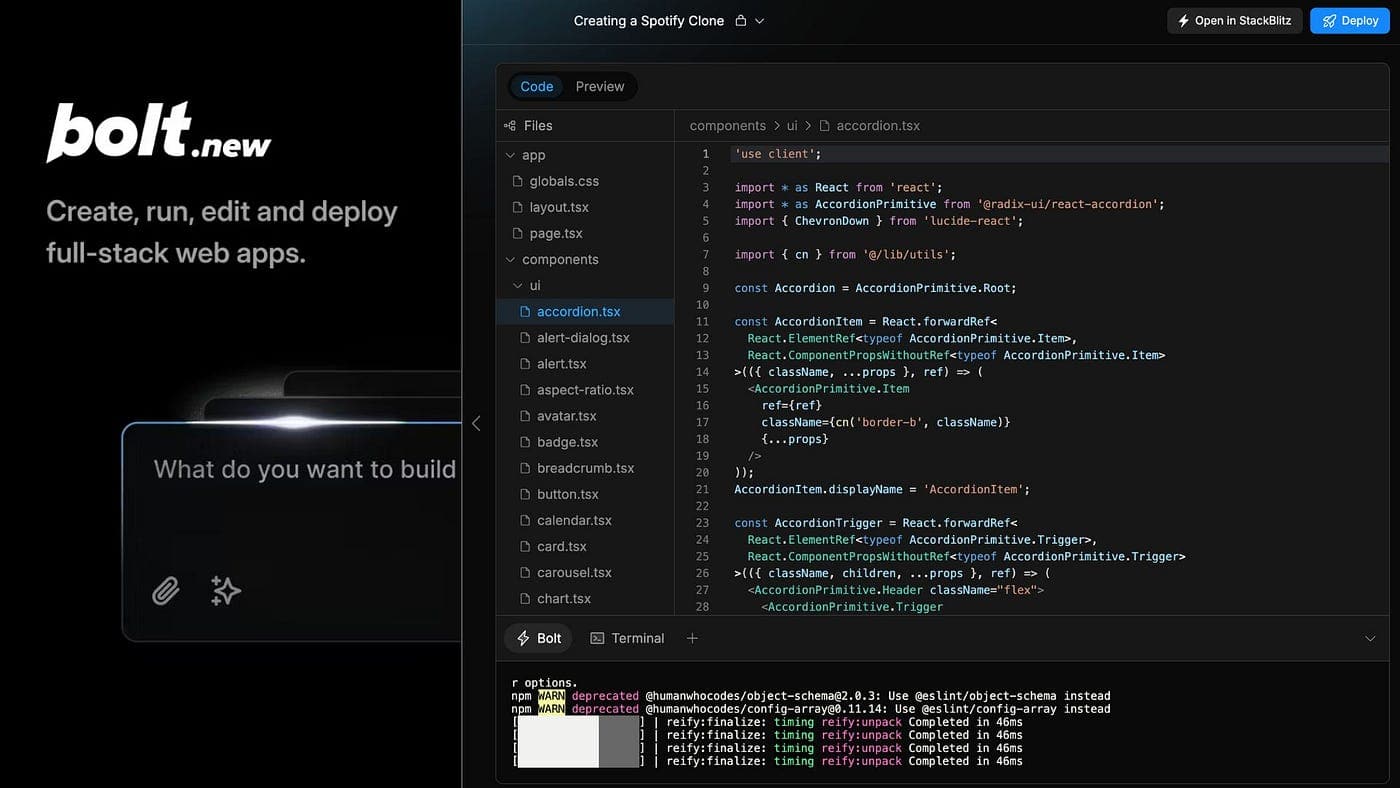1400x788 pixels.
Task: Open aspect-ratio.tsx file
Action: (x=585, y=389)
